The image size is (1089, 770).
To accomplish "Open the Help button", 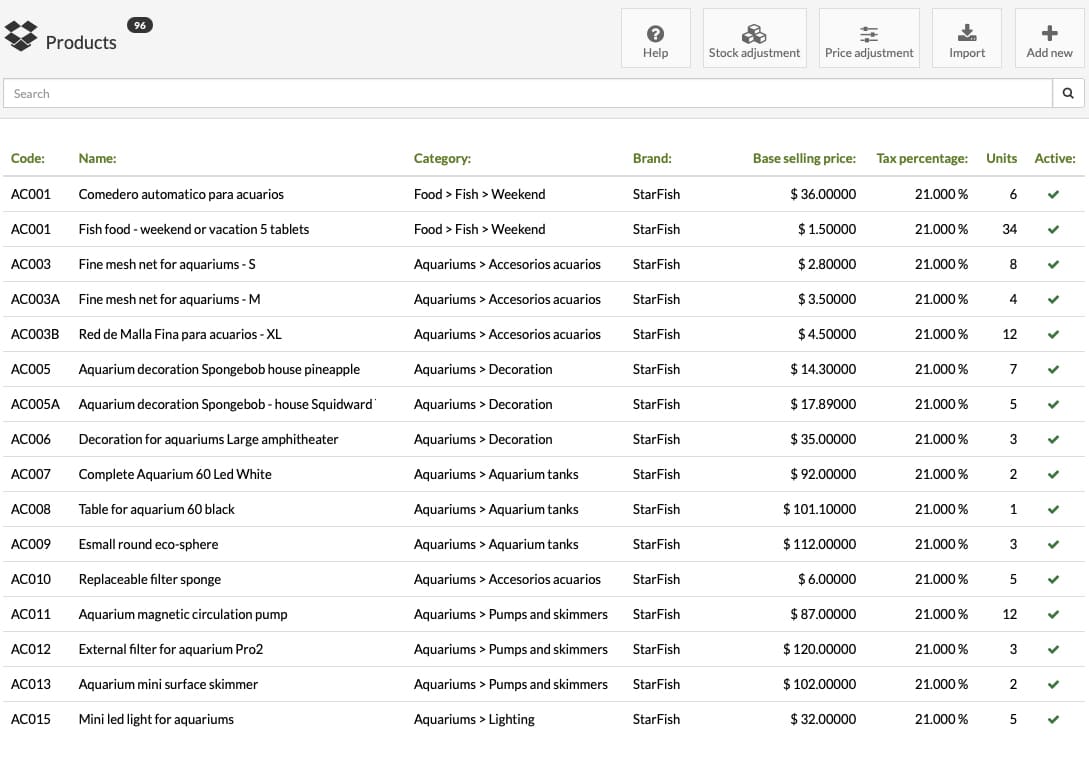I will point(655,38).
